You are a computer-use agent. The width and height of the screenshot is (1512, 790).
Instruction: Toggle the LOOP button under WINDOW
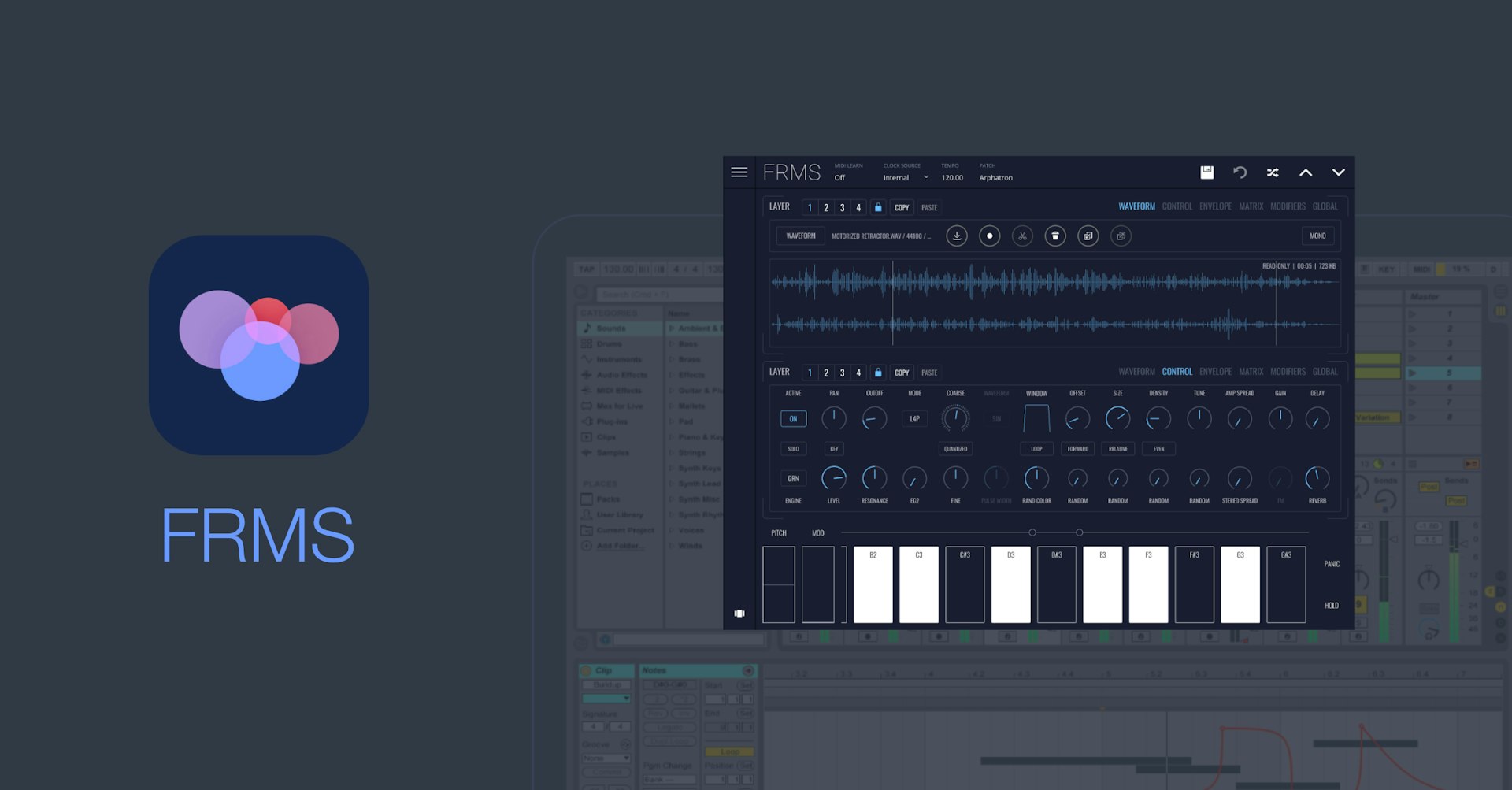[x=1036, y=449]
